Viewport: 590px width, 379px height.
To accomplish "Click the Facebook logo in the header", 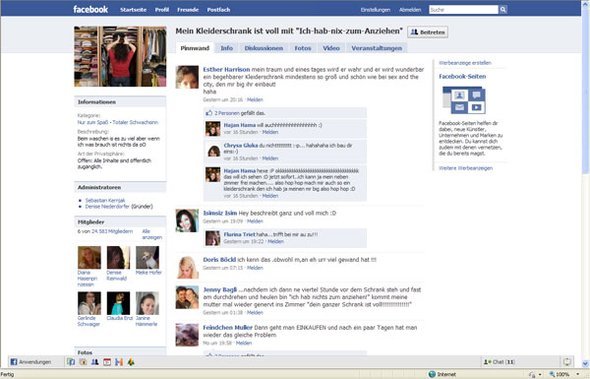I will tap(90, 9).
